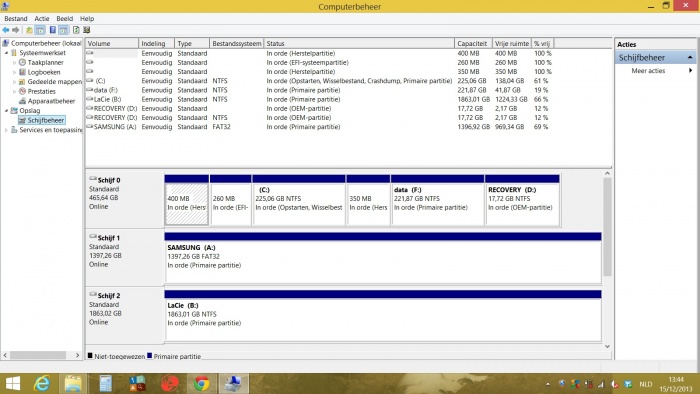Open the Help menu
Viewport: 700px width, 394px height.
(87, 19)
